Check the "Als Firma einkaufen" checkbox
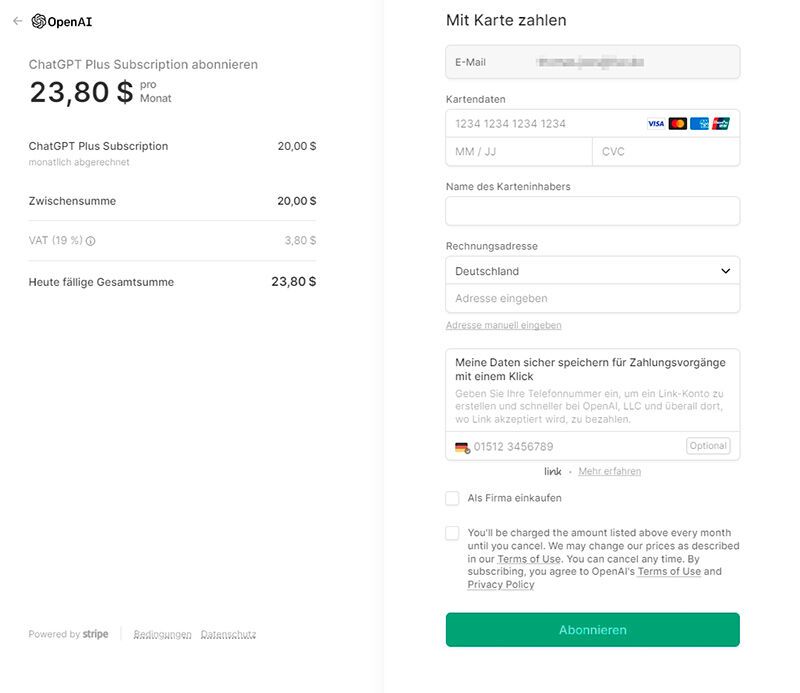This screenshot has height=693, width=800. tap(452, 498)
